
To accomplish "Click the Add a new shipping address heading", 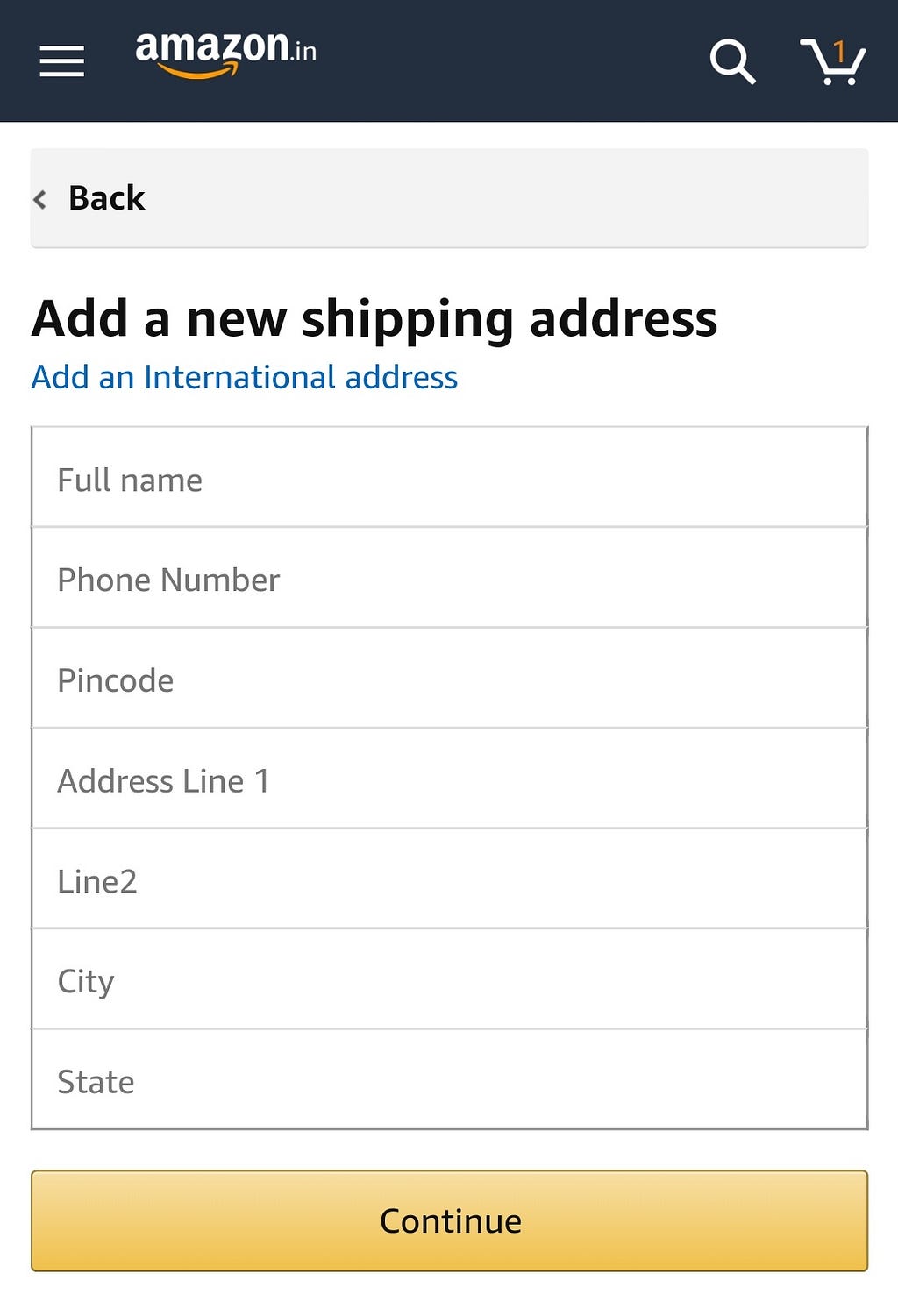I will [374, 317].
